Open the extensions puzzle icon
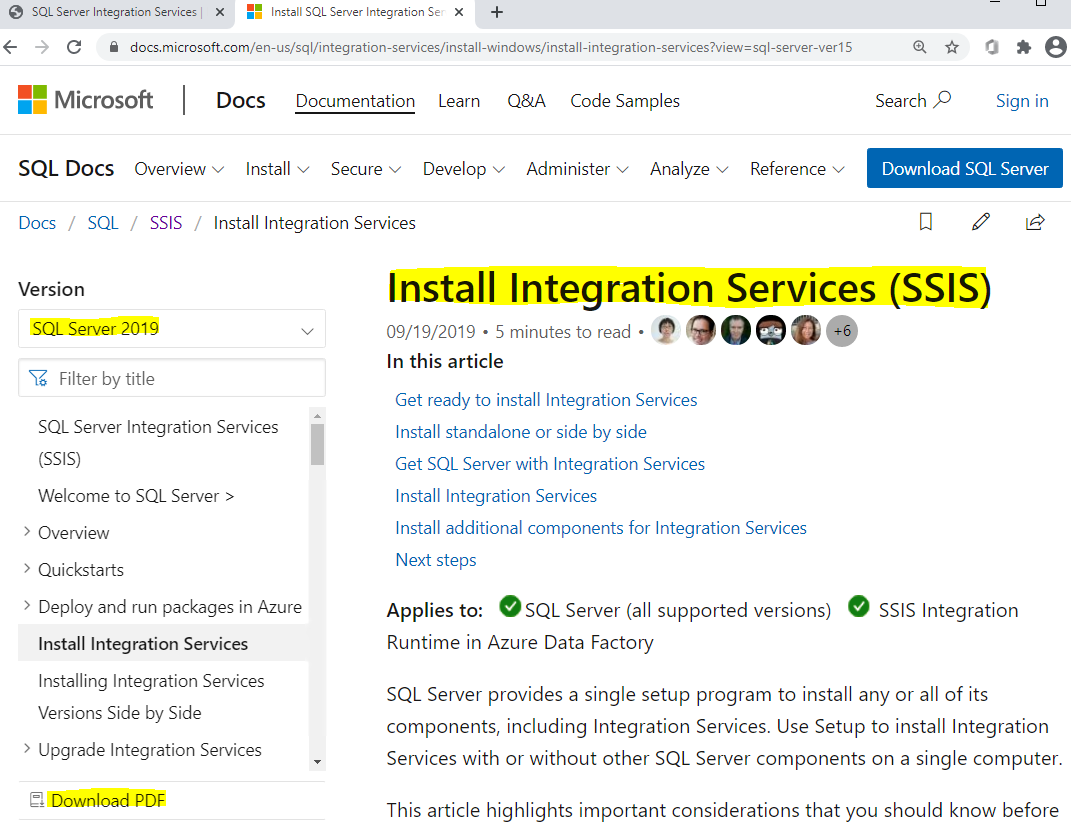This screenshot has height=822, width=1071. [x=1023, y=47]
